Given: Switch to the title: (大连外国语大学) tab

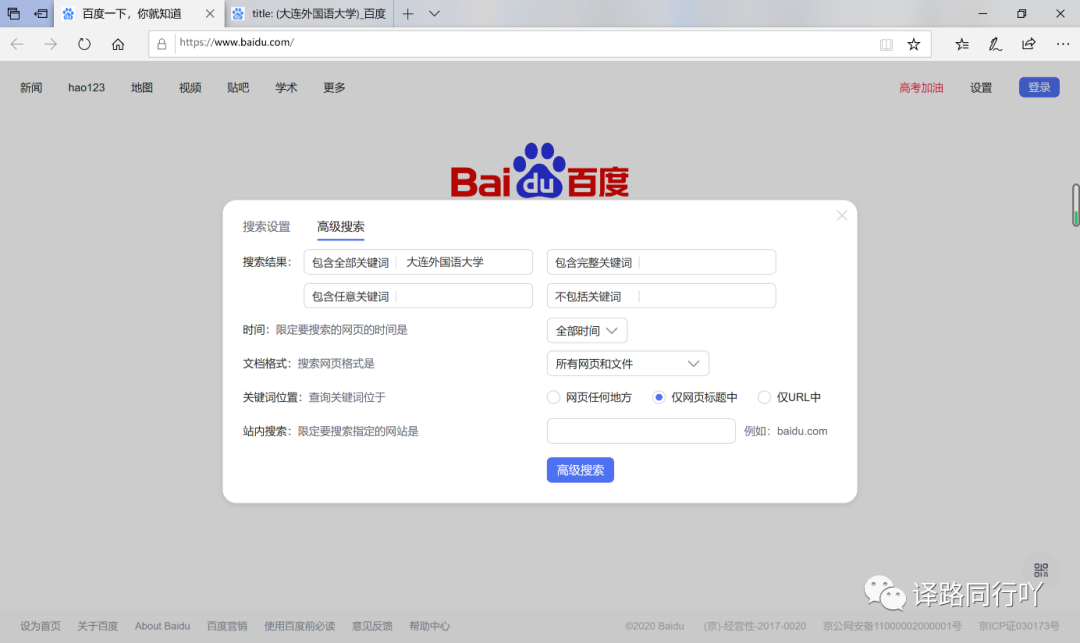Looking at the screenshot, I should (x=309, y=14).
